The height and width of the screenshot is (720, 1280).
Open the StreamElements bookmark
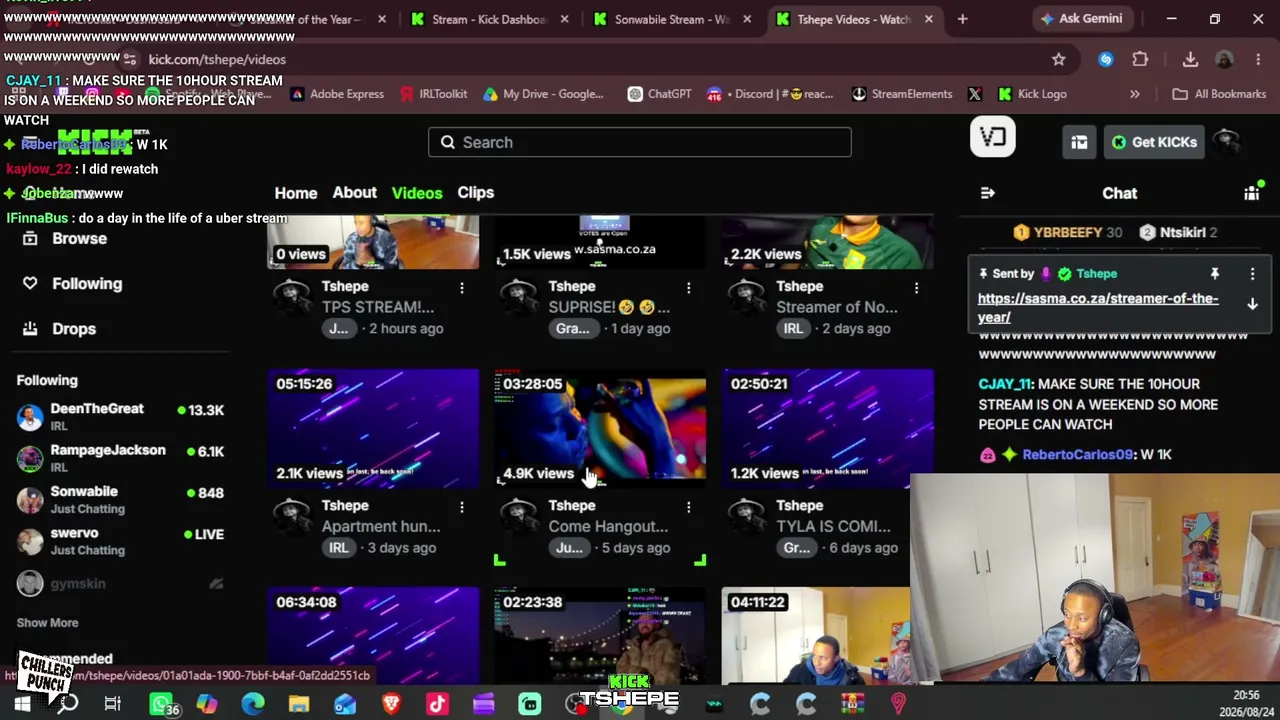[902, 94]
